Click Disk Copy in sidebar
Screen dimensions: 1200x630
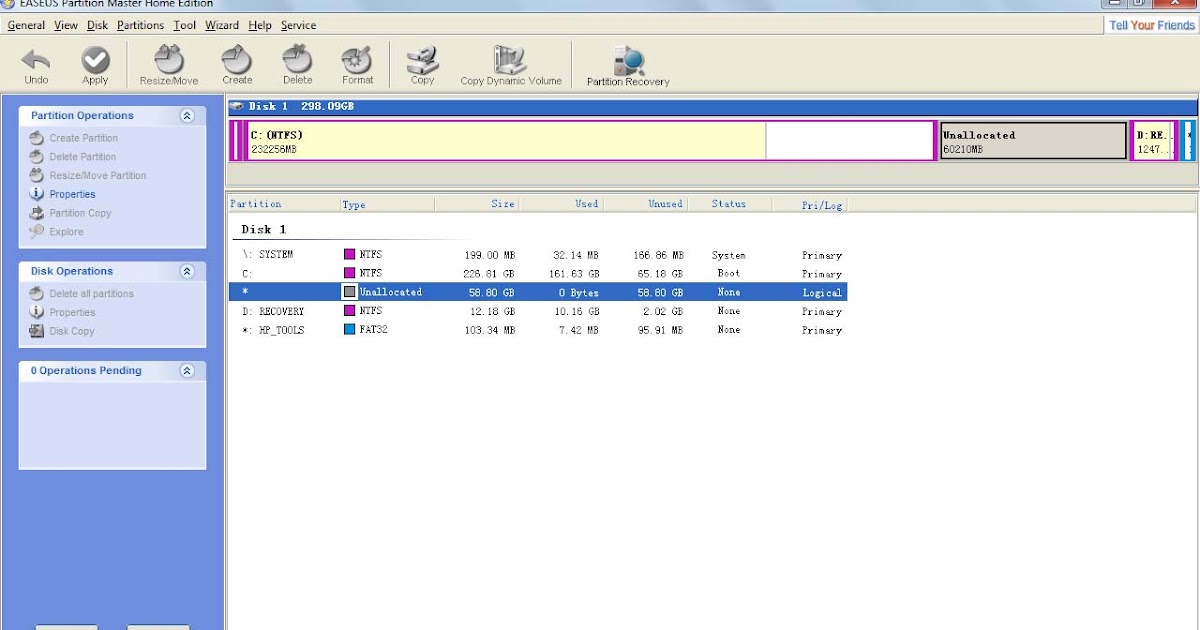pyautogui.click(x=72, y=332)
